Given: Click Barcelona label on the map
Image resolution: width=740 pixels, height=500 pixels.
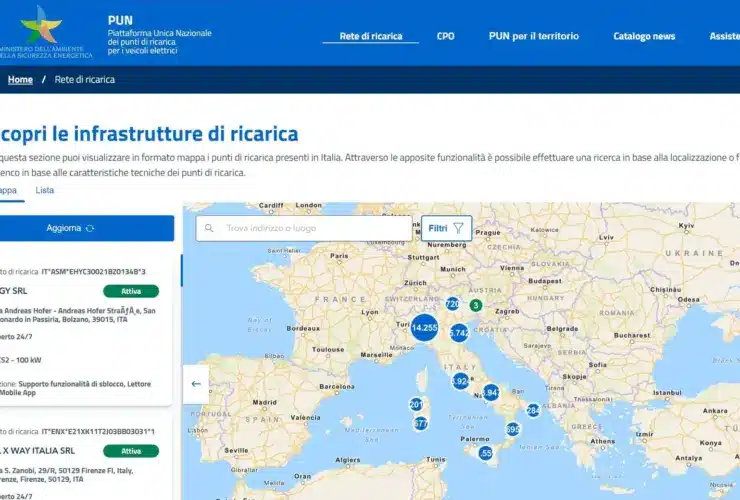Looking at the screenshot, I should click(x=336, y=386).
